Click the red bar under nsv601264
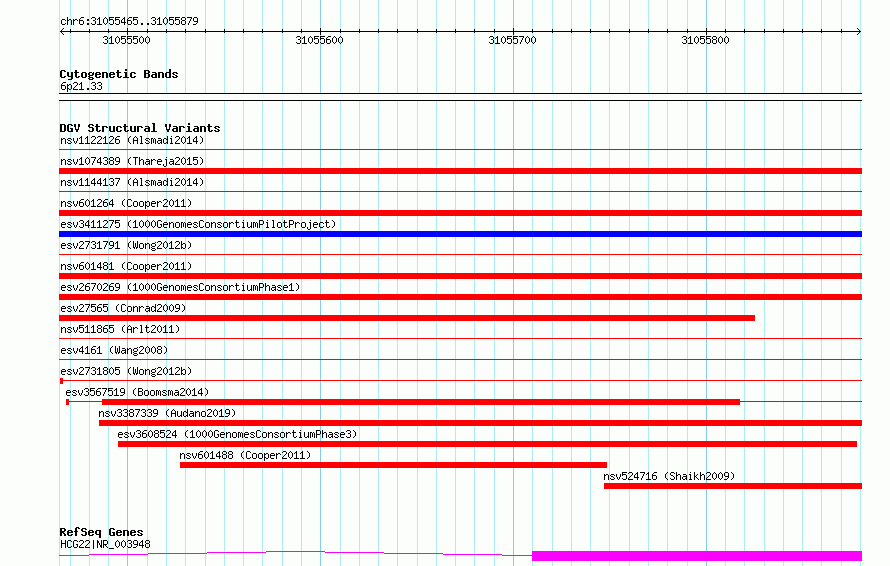This screenshot has height=566, width=890. click(460, 213)
